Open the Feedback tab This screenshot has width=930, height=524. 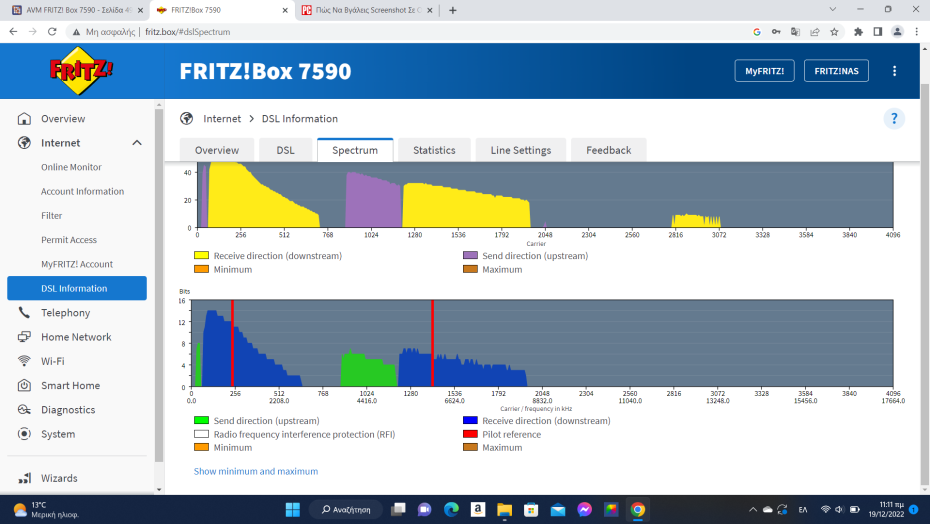[x=609, y=150]
